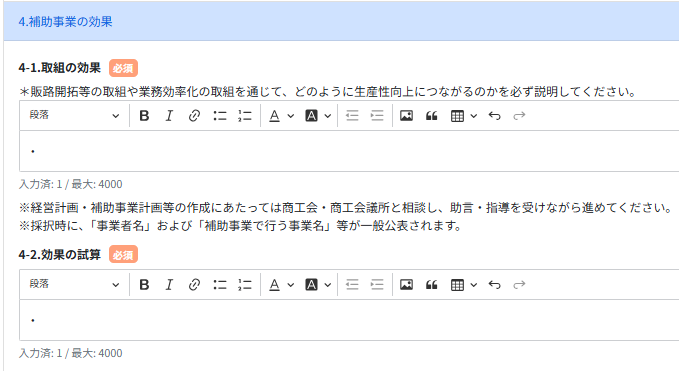Click 必須 badge next to 4-2.効果の試算
Viewport: 679px width, 371px height.
click(x=123, y=255)
